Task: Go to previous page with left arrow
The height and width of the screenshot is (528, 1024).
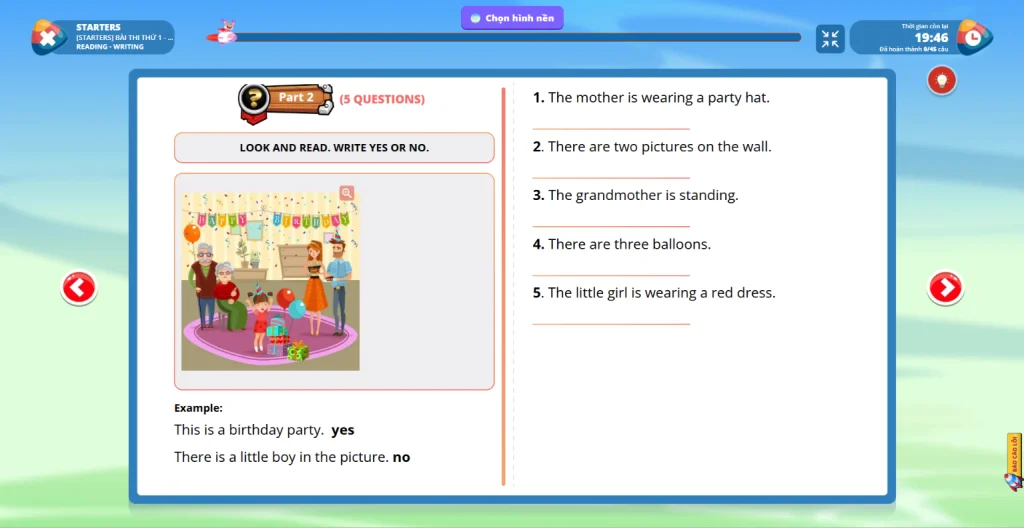Action: [x=79, y=288]
